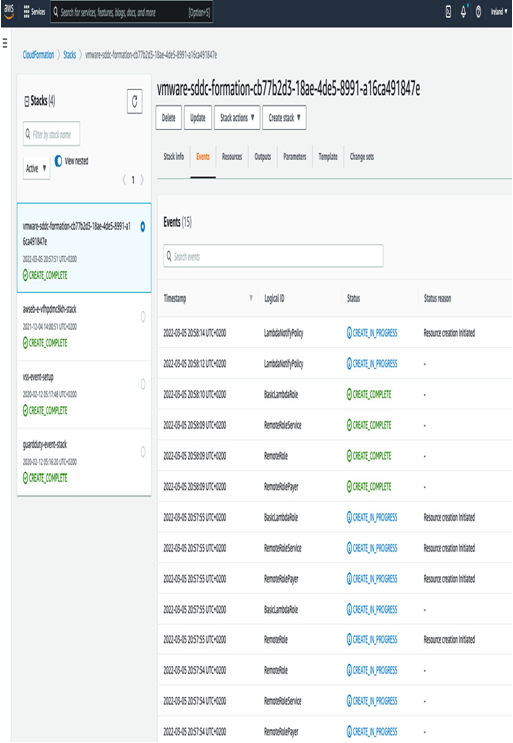Open the notifications bell
The height and width of the screenshot is (743, 513).
pyautogui.click(x=463, y=12)
